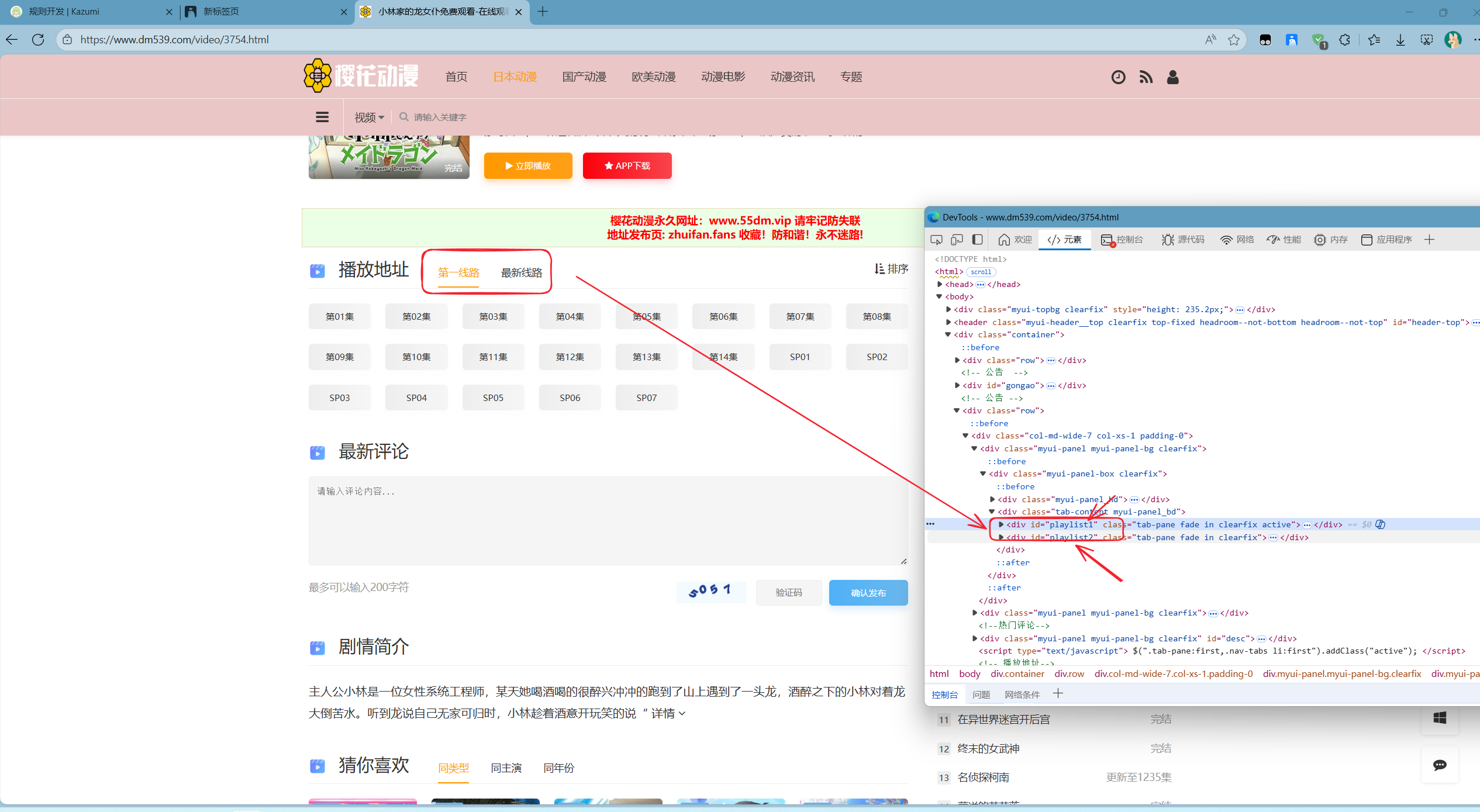Open the 网络 DevTools tab
This screenshot has width=1480, height=812.
(1237, 240)
